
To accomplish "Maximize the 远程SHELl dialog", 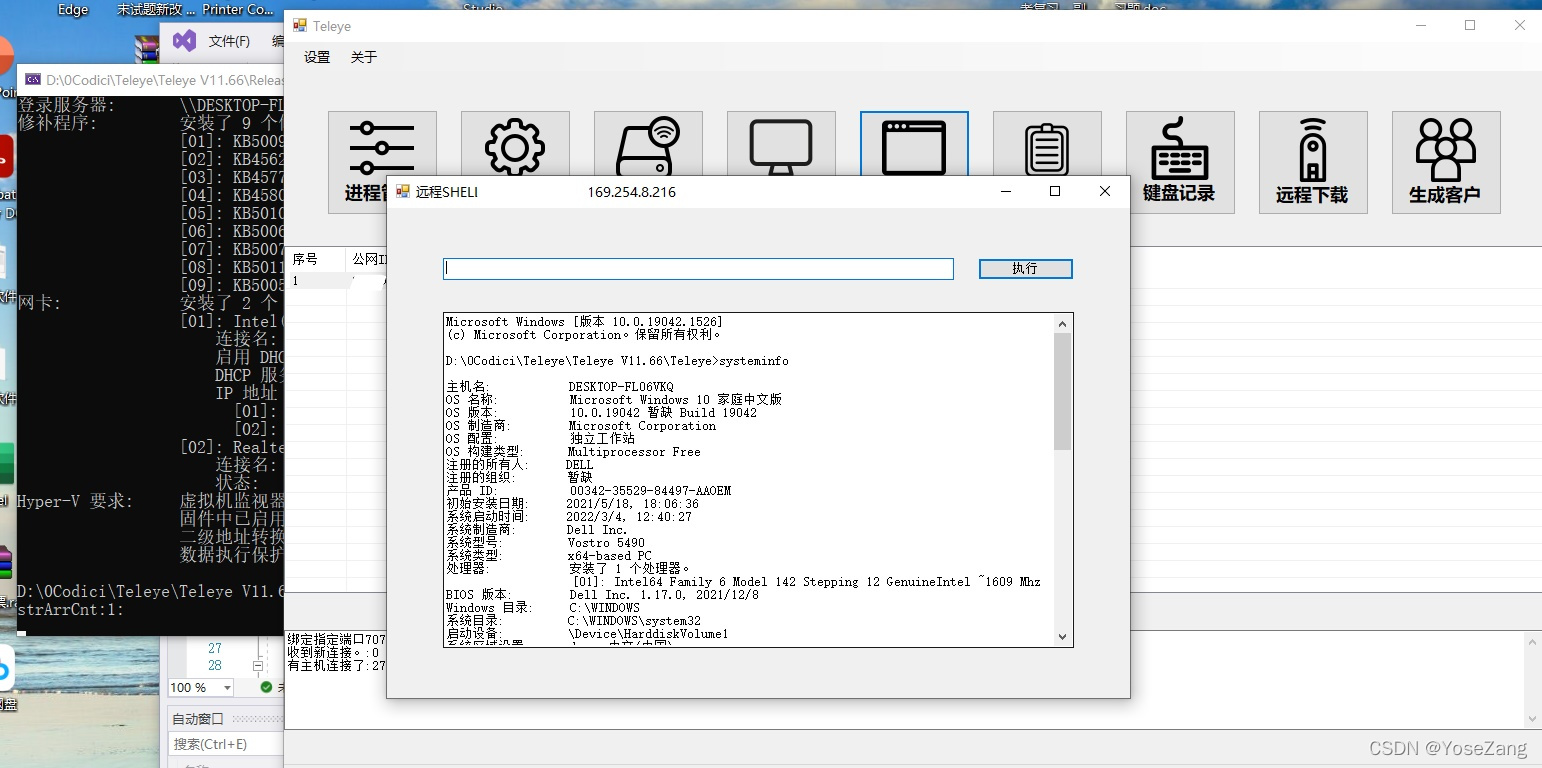I will pos(1054,191).
